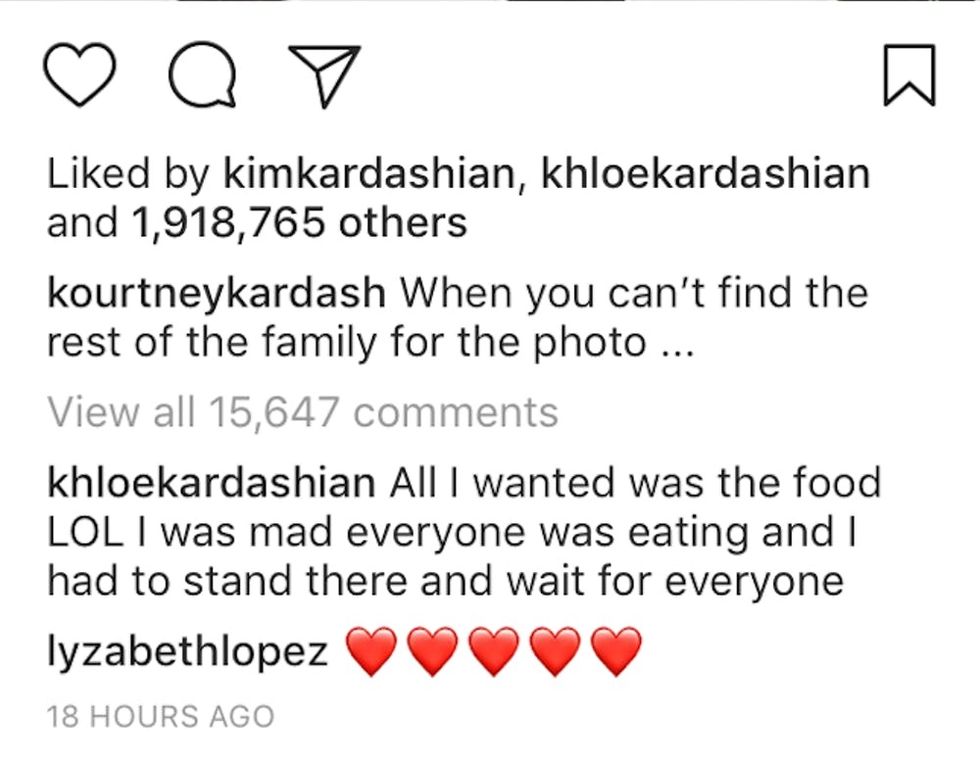This screenshot has width=980, height=765.
Task: View all 15,647 comments
Action: pyautogui.click(x=302, y=412)
